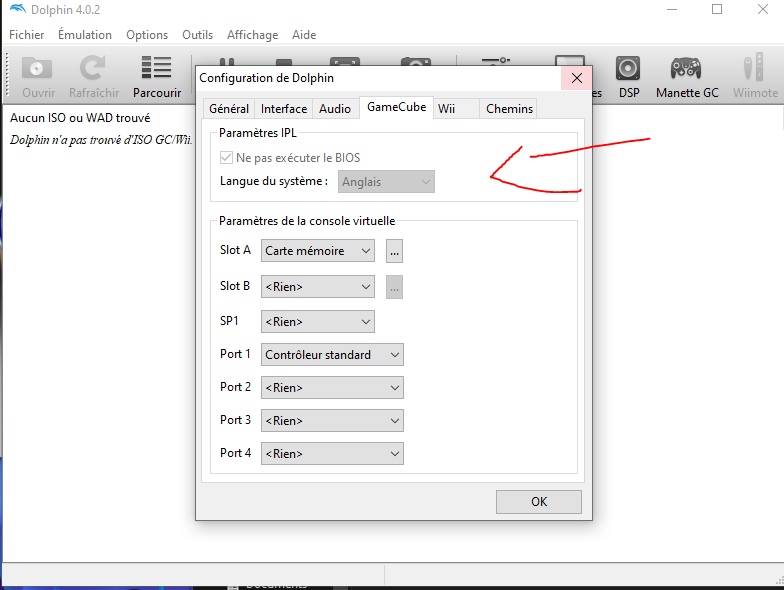Open Port 1 Contrôleur standard dropdown
The image size is (784, 590).
(332, 354)
